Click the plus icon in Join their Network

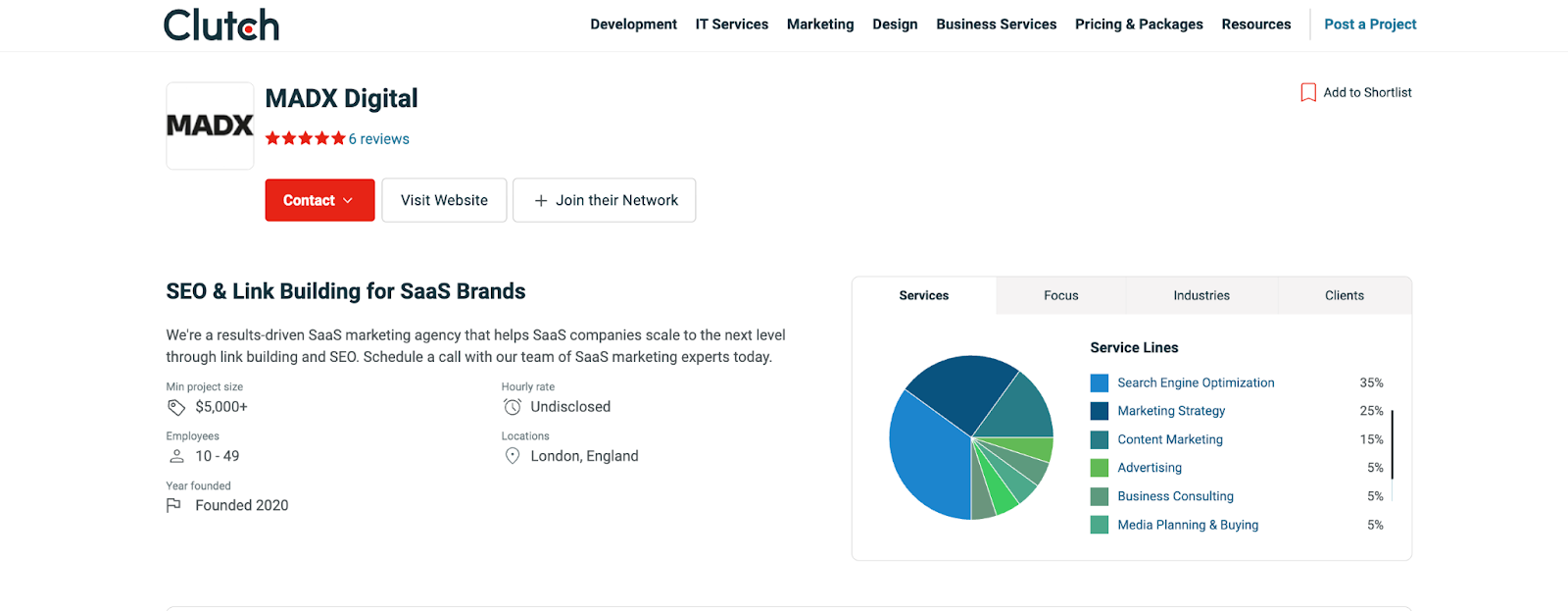click(540, 200)
